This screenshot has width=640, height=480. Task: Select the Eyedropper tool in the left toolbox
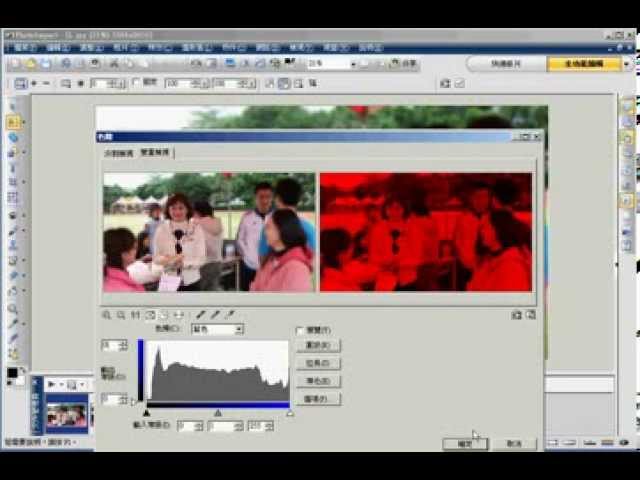pyautogui.click(x=13, y=324)
